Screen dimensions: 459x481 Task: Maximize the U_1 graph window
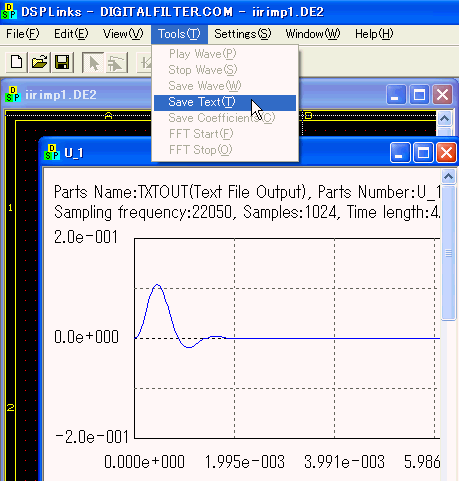pyautogui.click(x=423, y=153)
